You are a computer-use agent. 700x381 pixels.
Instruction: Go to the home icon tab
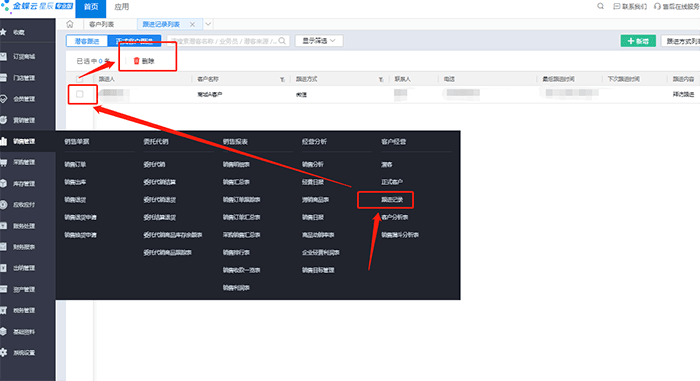70,24
